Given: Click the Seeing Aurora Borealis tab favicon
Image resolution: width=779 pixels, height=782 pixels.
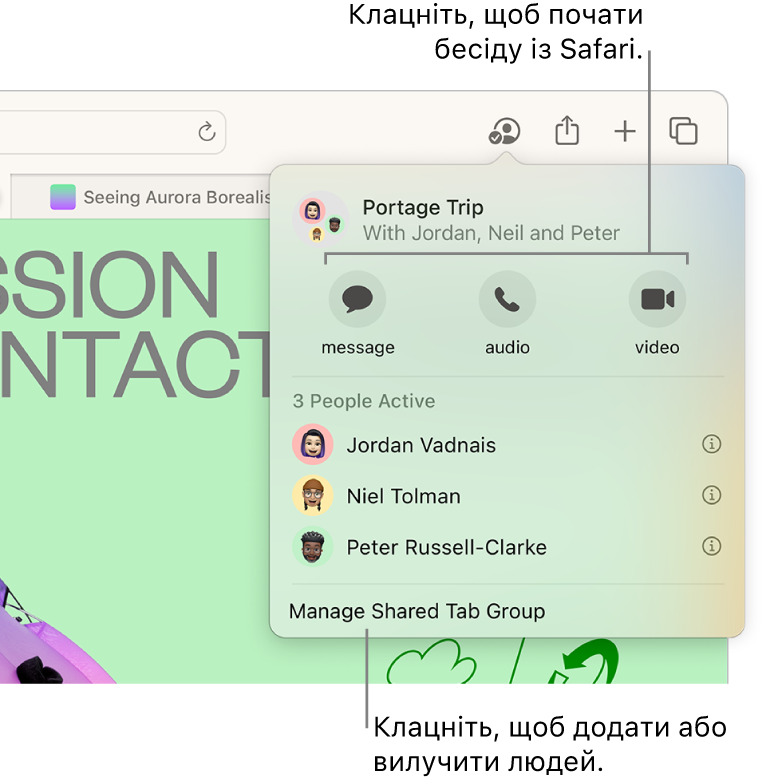Looking at the screenshot, I should tap(63, 196).
